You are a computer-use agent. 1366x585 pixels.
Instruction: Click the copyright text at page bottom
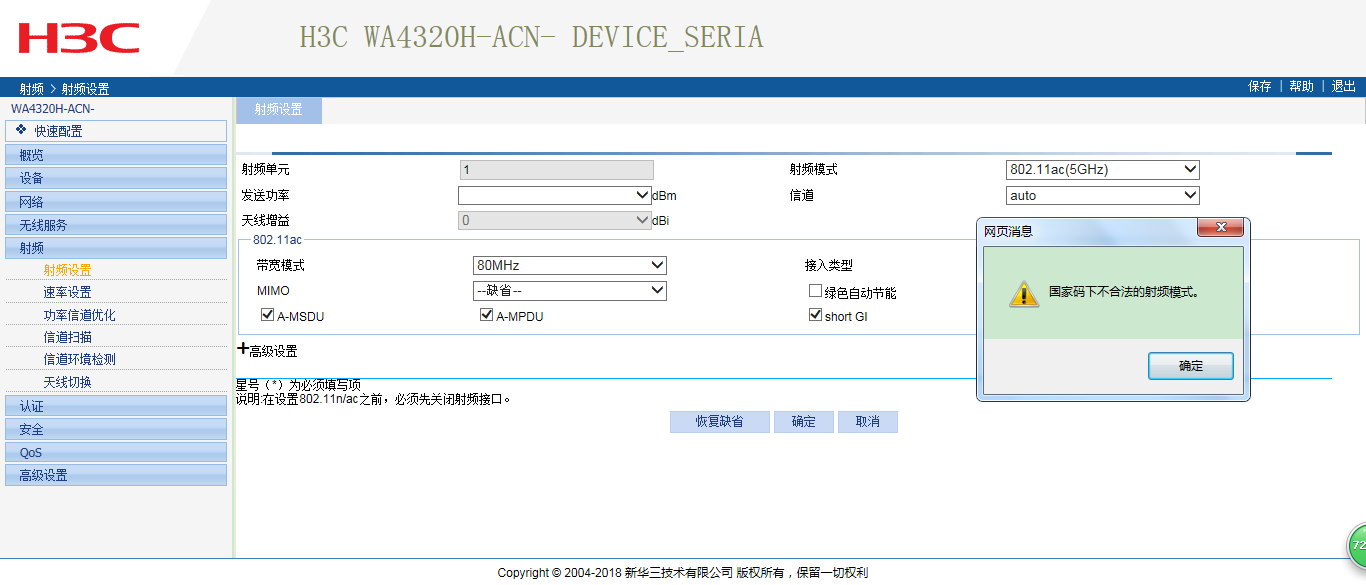pyautogui.click(x=683, y=573)
